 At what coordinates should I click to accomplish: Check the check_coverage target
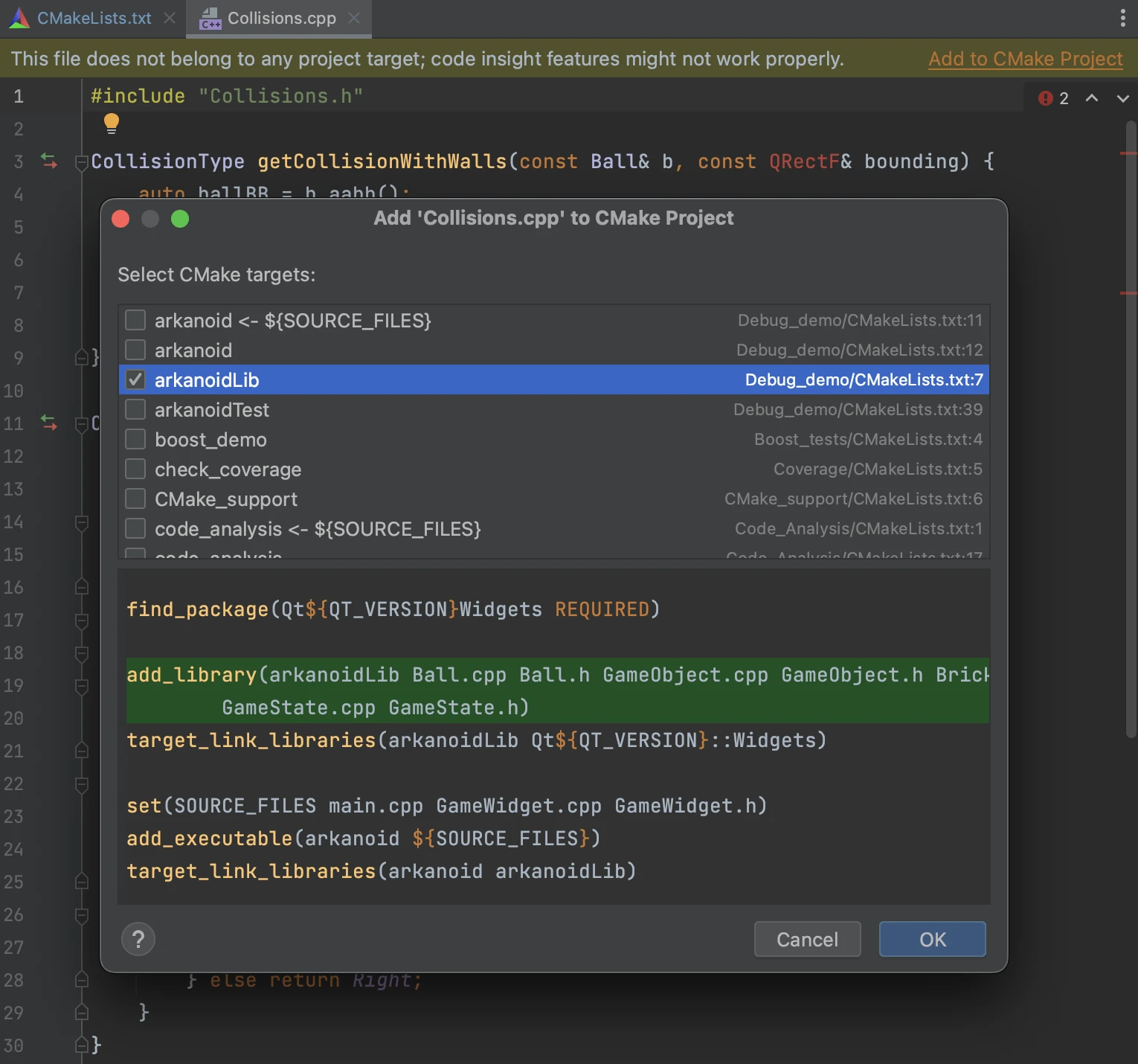click(135, 469)
